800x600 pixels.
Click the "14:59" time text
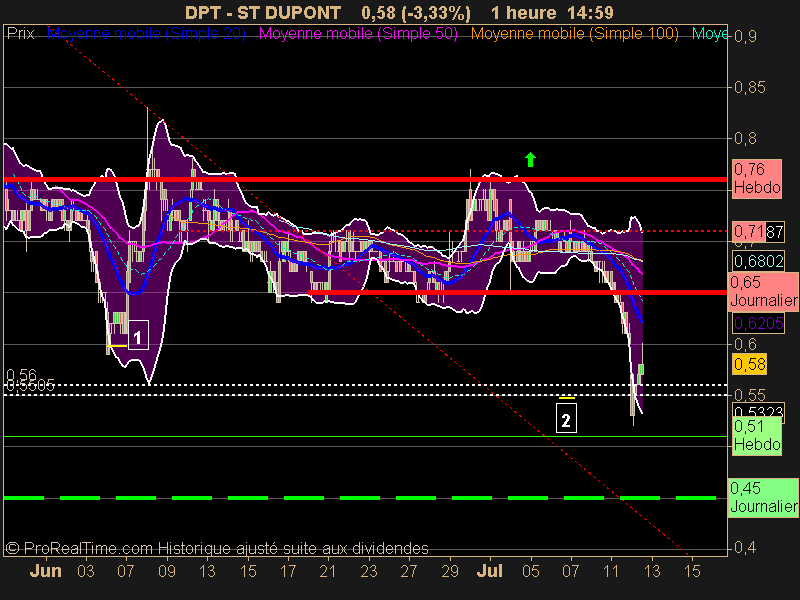click(x=591, y=12)
